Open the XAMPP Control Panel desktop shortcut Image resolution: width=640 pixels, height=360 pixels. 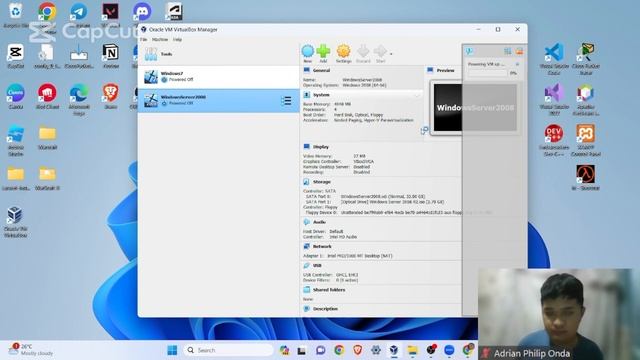coord(586,140)
